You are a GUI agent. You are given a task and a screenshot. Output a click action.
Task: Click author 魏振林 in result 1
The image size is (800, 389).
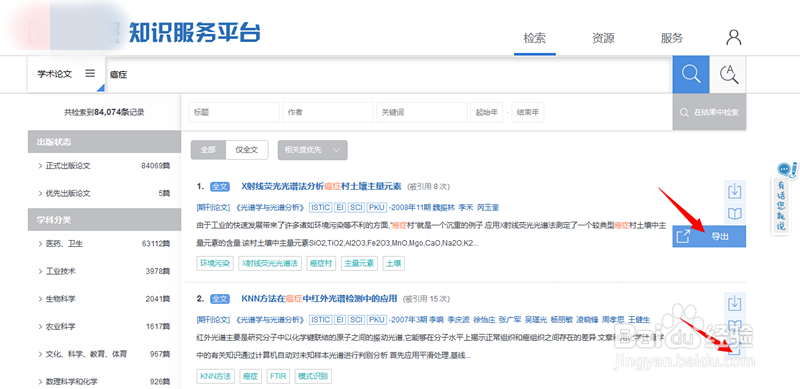point(443,207)
